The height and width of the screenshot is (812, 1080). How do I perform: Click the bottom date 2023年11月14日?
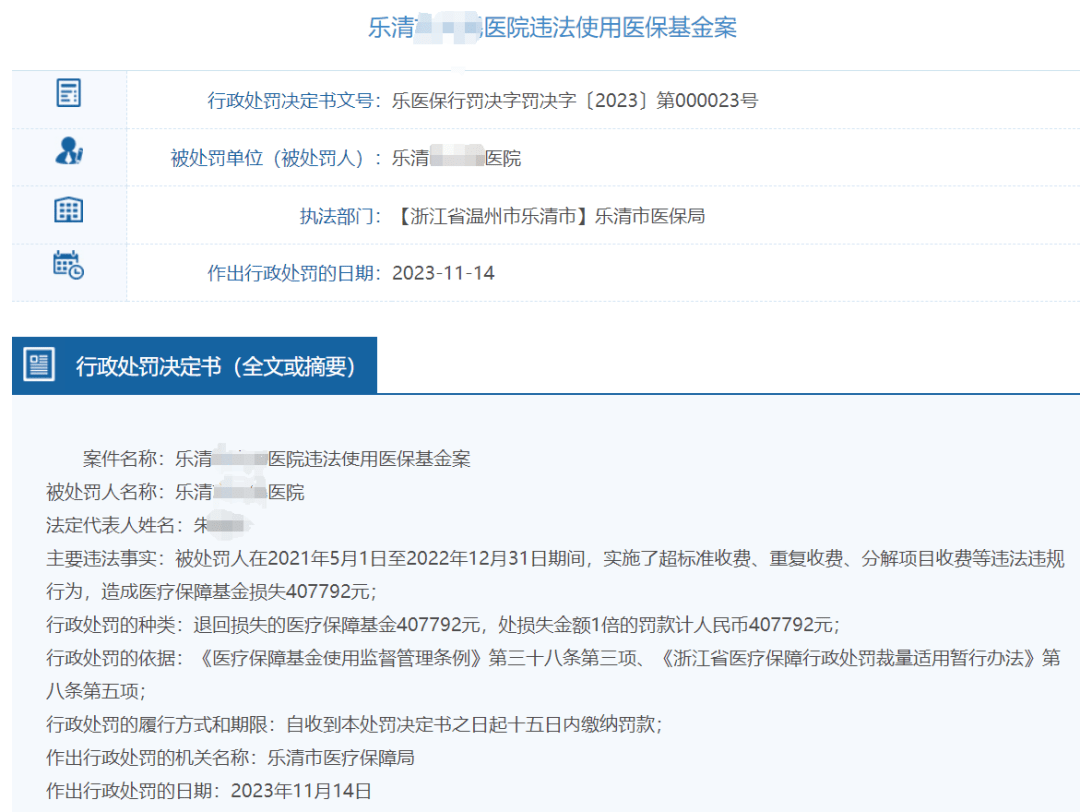301,790
